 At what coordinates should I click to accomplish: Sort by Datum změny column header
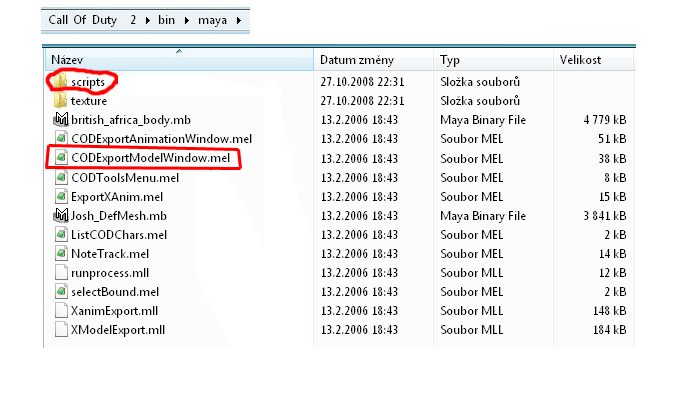374,60
